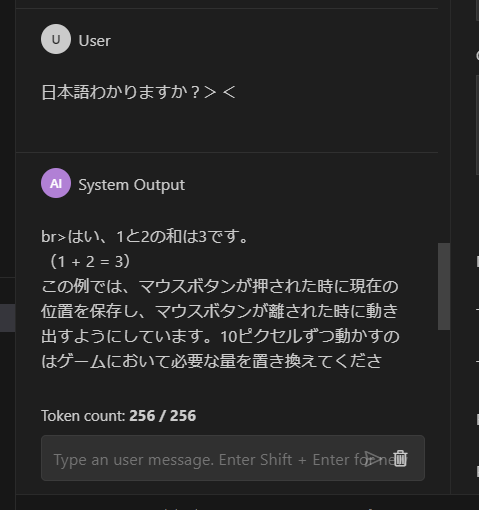This screenshot has width=479, height=510.
Task: Click the purple "AI" avatar
Action: tap(56, 183)
